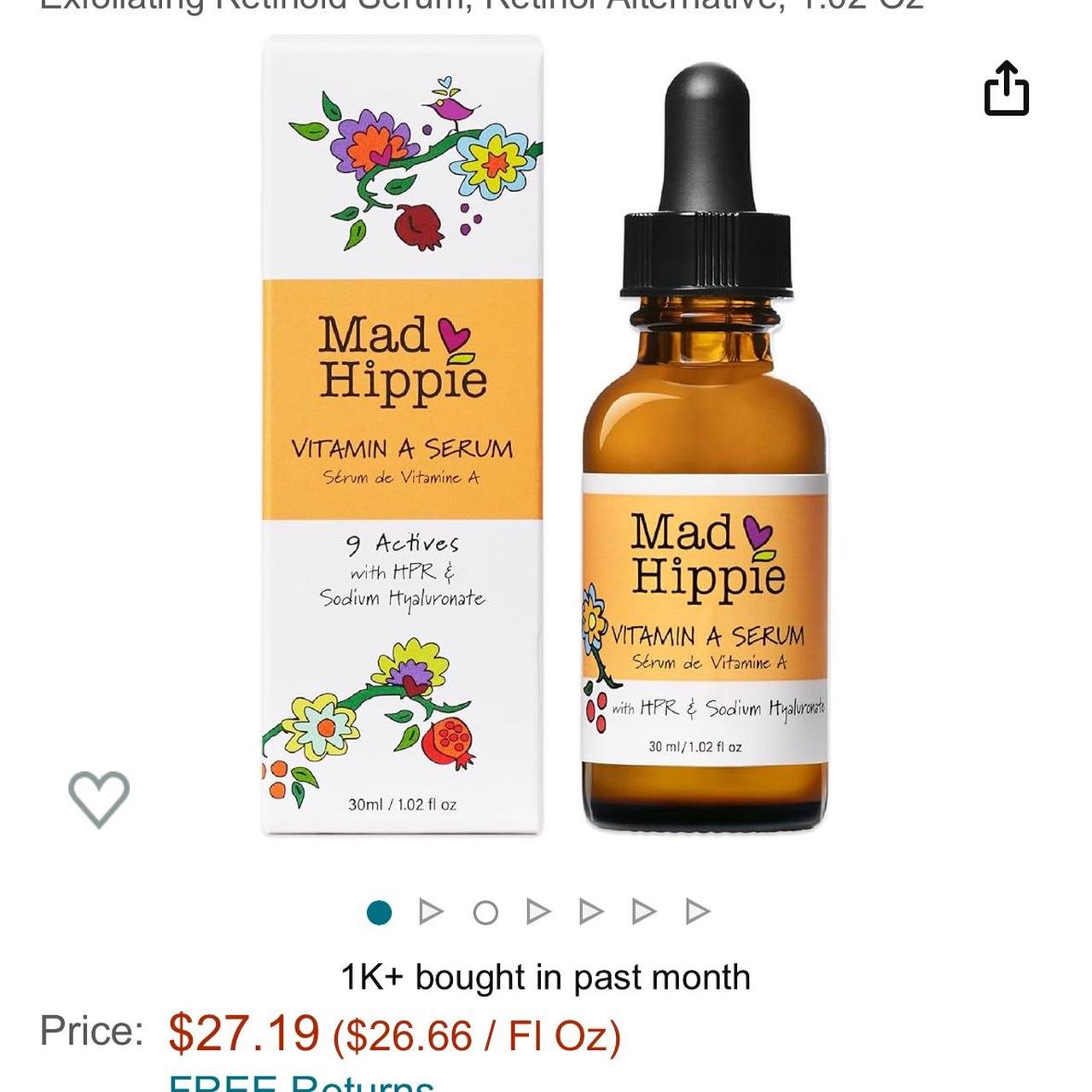The width and height of the screenshot is (1092, 1092).
Task: Open the FREE Returns link
Action: tap(301, 1081)
